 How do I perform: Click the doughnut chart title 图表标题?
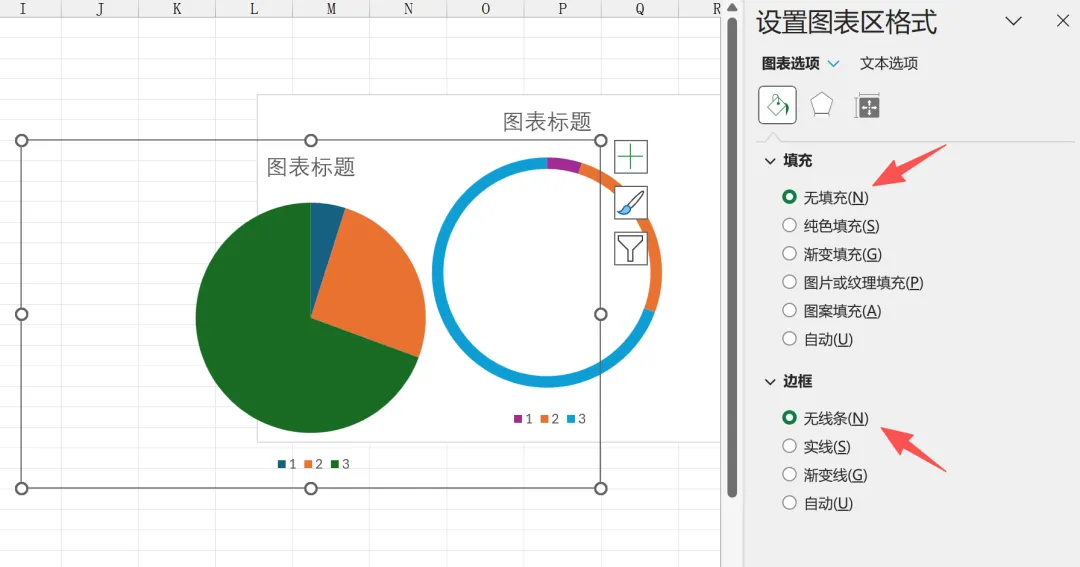(547, 122)
